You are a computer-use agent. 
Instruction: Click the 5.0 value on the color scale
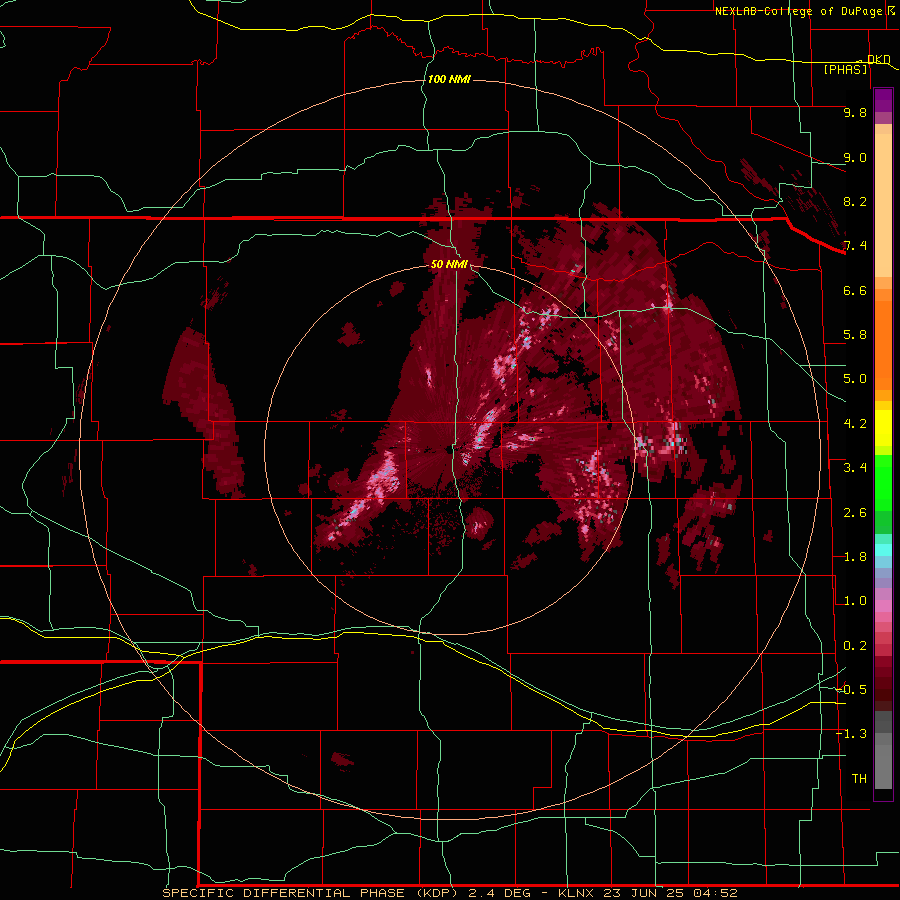point(855,379)
